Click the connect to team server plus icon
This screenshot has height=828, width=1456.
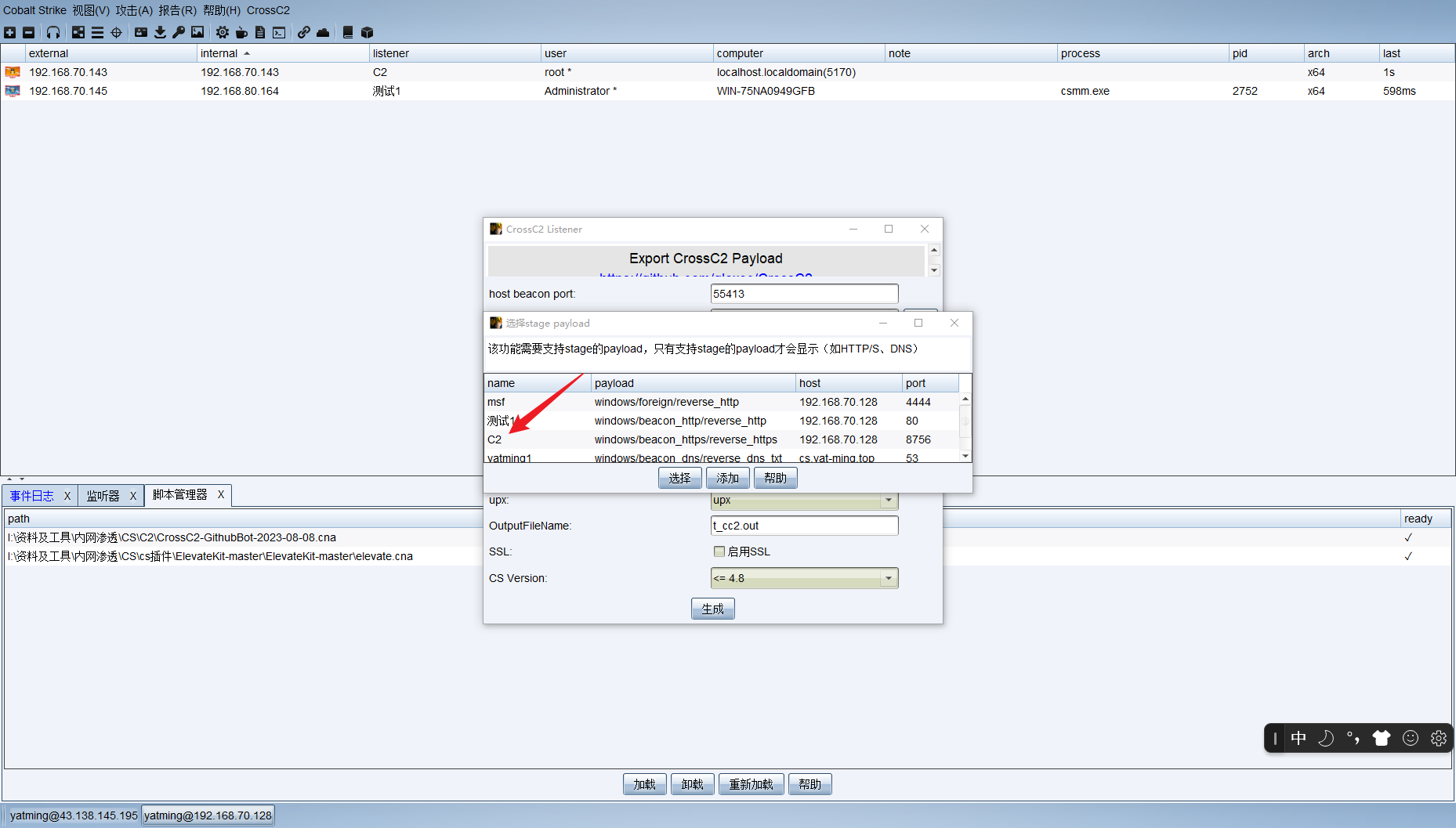[x=10, y=32]
